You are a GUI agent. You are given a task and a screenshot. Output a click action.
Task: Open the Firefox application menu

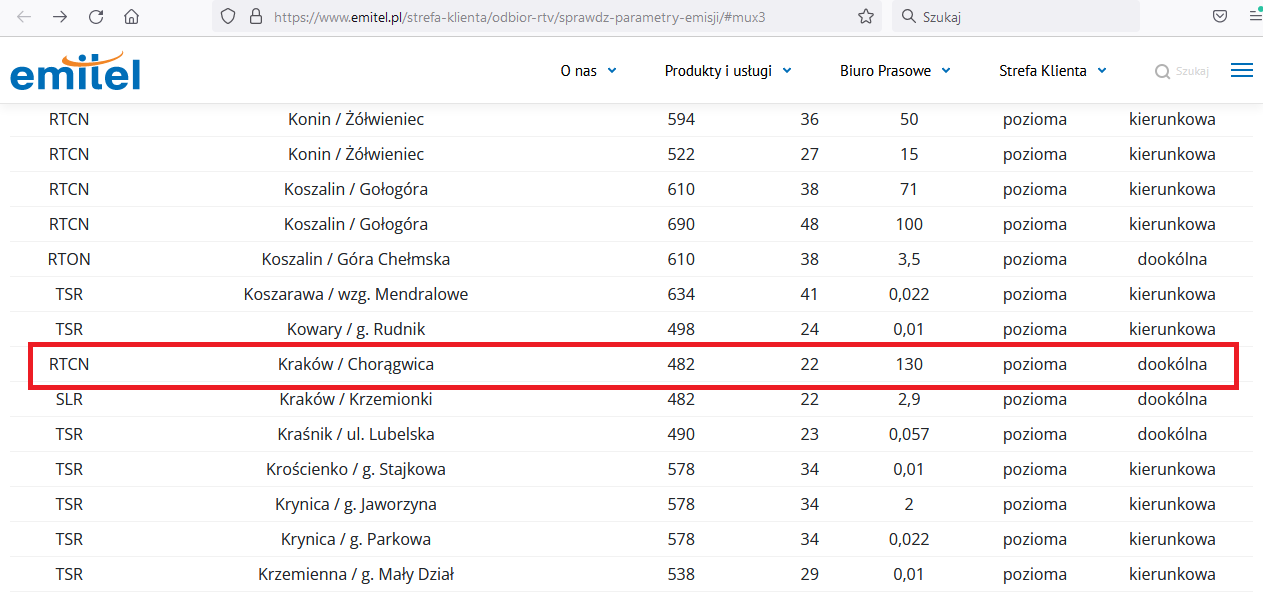coord(1255,16)
